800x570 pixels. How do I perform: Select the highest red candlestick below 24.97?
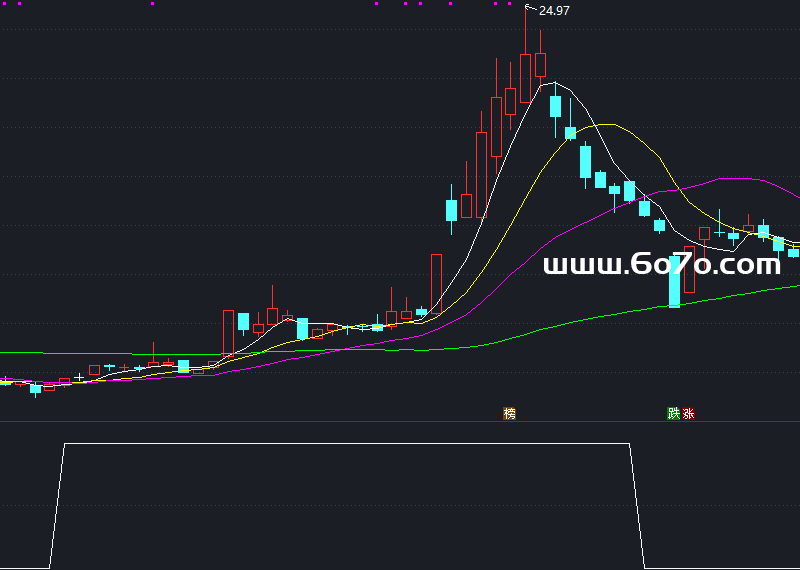(x=526, y=77)
